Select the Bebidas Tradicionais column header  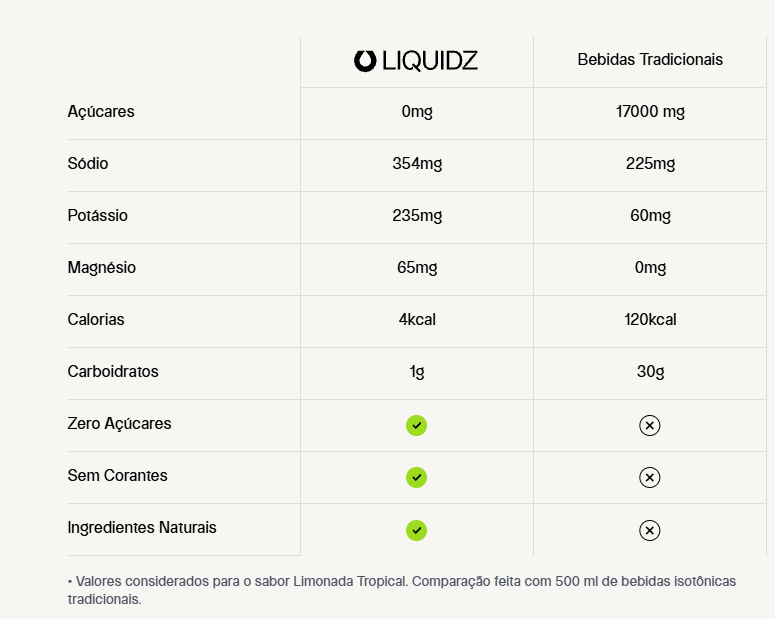tap(650, 59)
